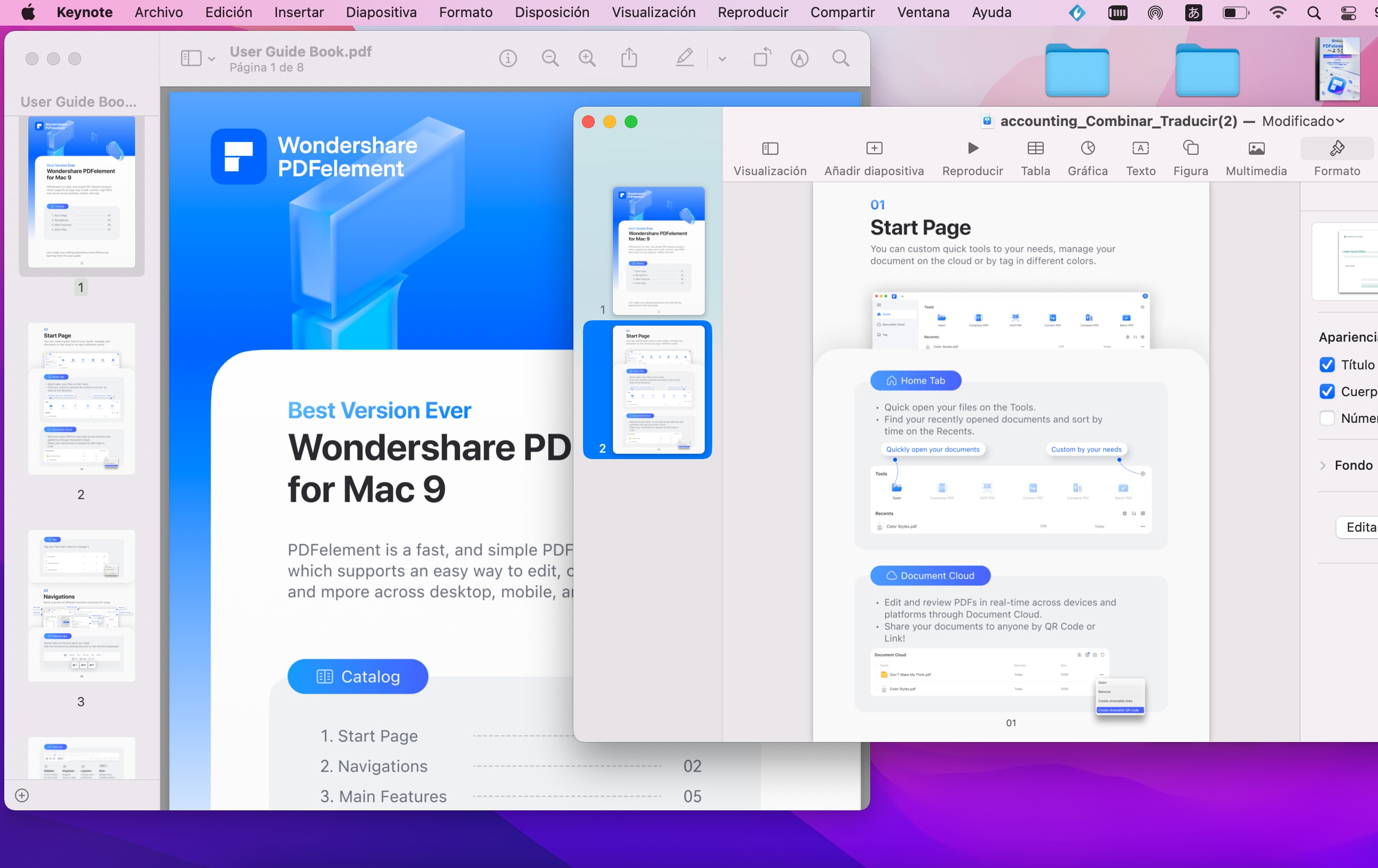This screenshot has width=1378, height=868.
Task: Share the User Guide Book PDF
Action: pos(629,58)
